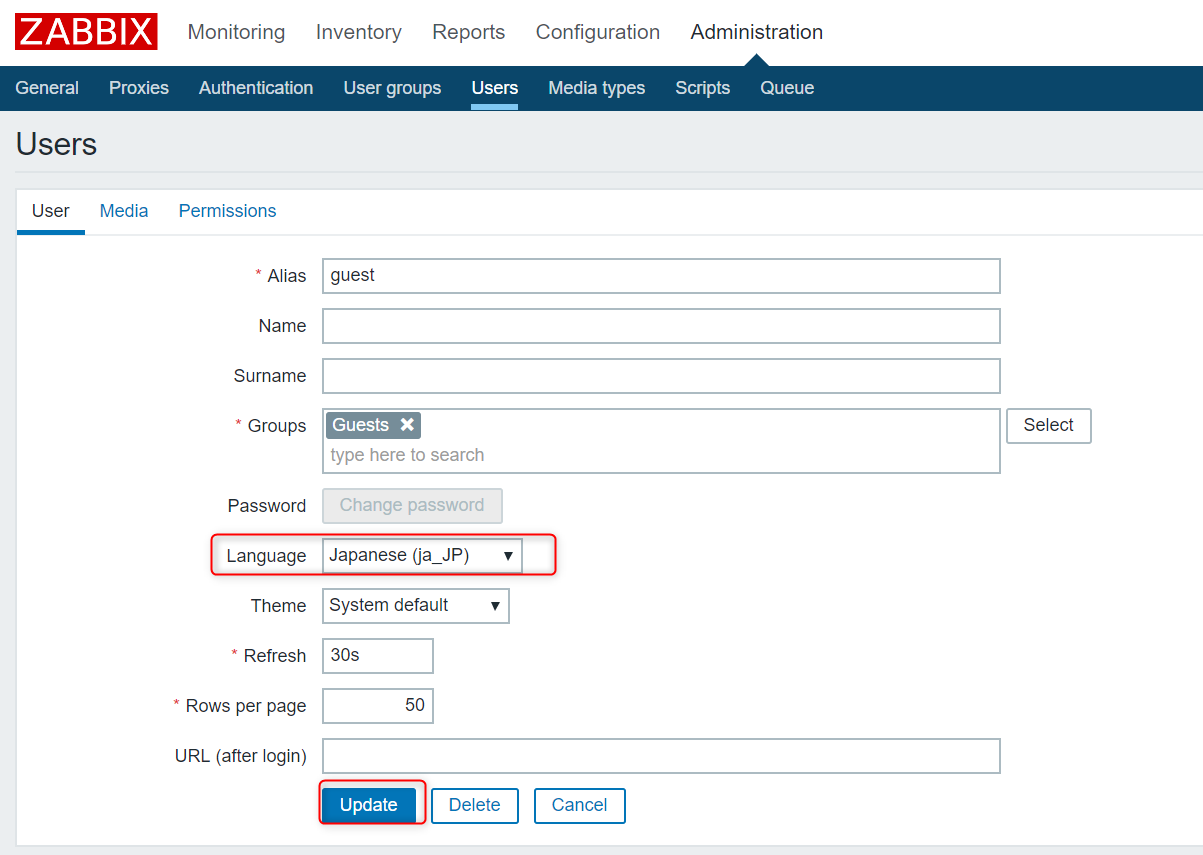The width and height of the screenshot is (1203, 855).
Task: Open the Configuration menu
Action: [x=598, y=32]
